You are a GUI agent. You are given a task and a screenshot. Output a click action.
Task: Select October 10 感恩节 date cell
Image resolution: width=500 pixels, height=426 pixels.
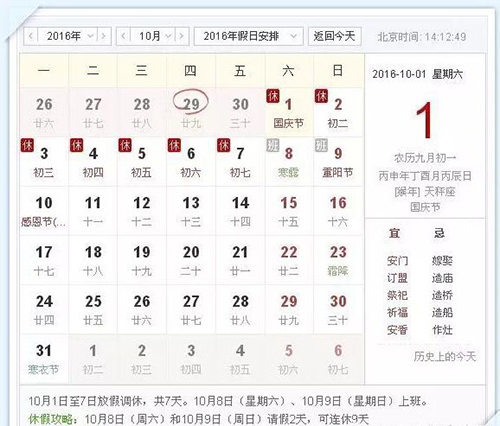click(44, 211)
